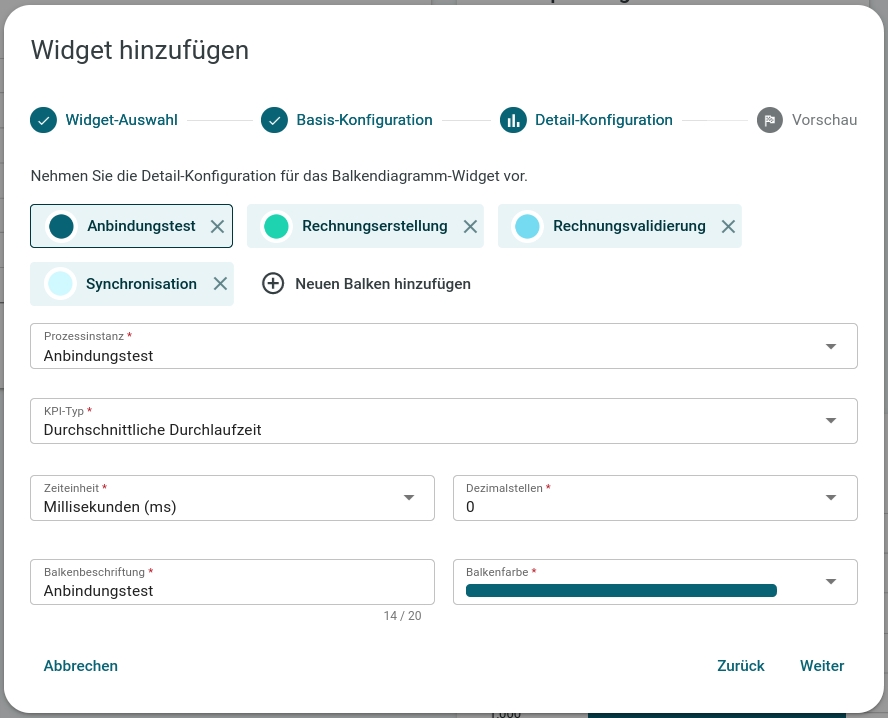888x718 pixels.
Task: Remove the Rechnungserstellung bar chip
Action: point(470,226)
